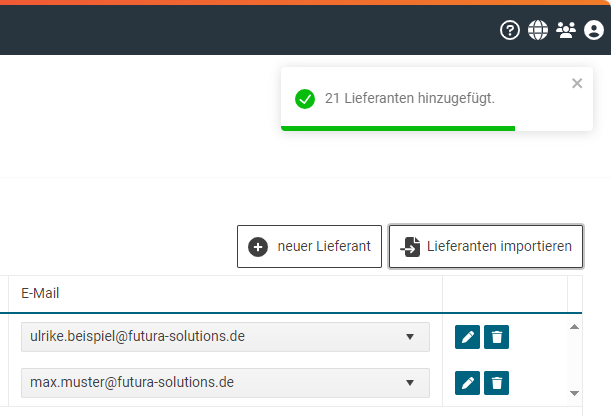Edit the ulrike.beispiel supplier row

pos(467,337)
